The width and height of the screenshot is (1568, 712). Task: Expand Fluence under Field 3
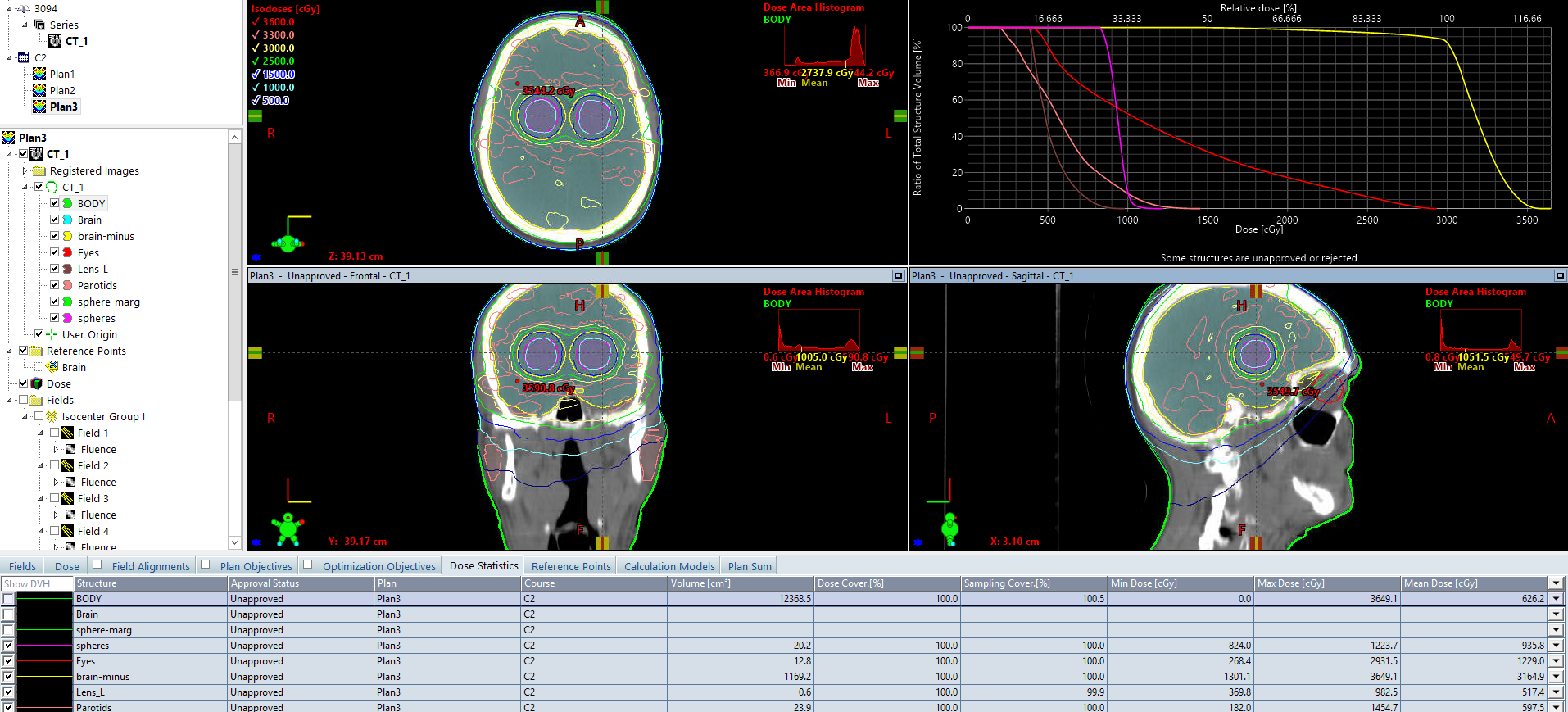click(56, 515)
